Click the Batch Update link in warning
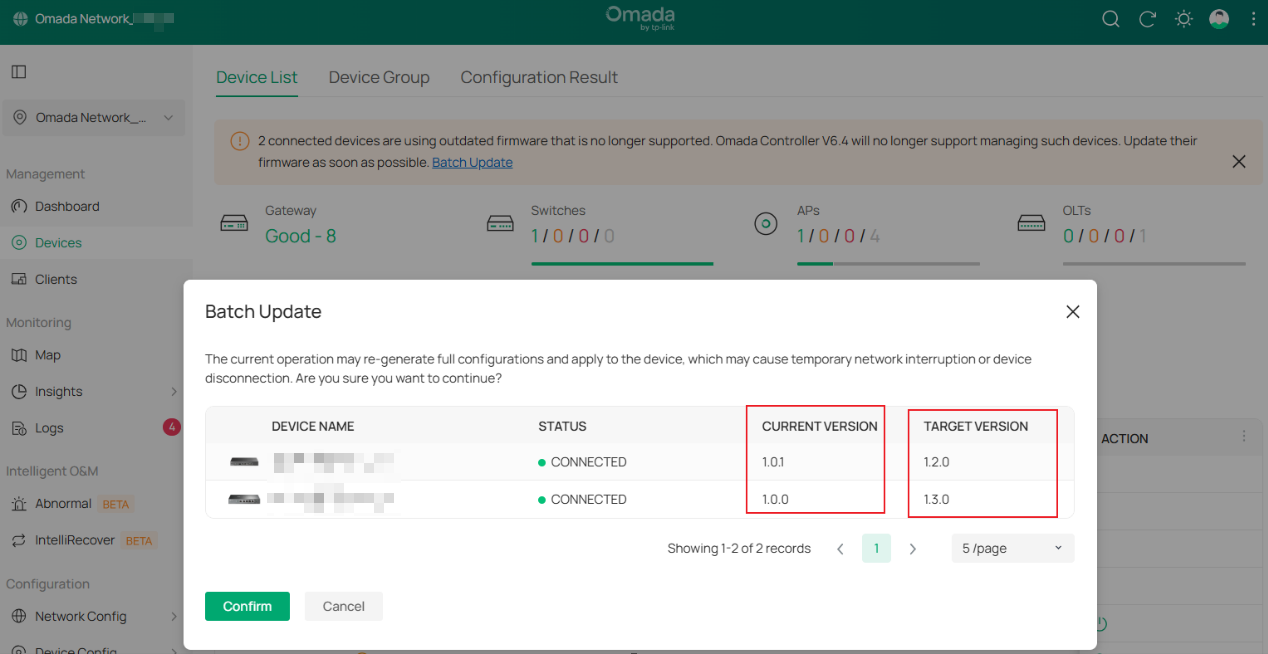This screenshot has height=654, width=1268. pyautogui.click(x=472, y=162)
